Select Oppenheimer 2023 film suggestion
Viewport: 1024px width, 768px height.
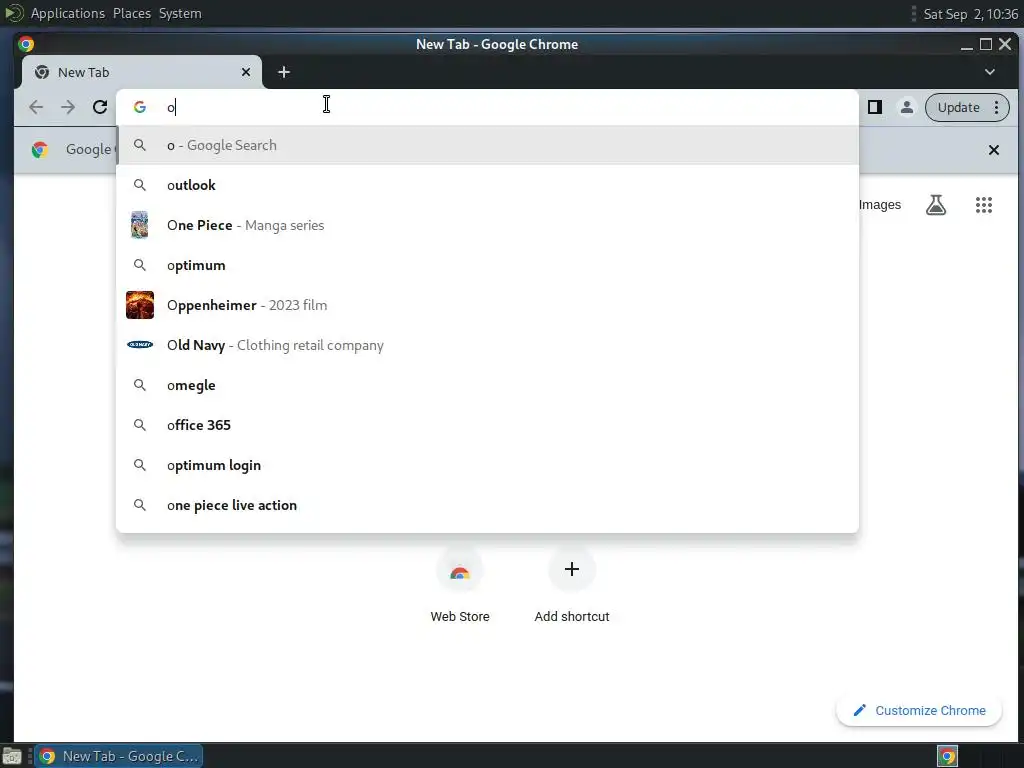pos(487,305)
